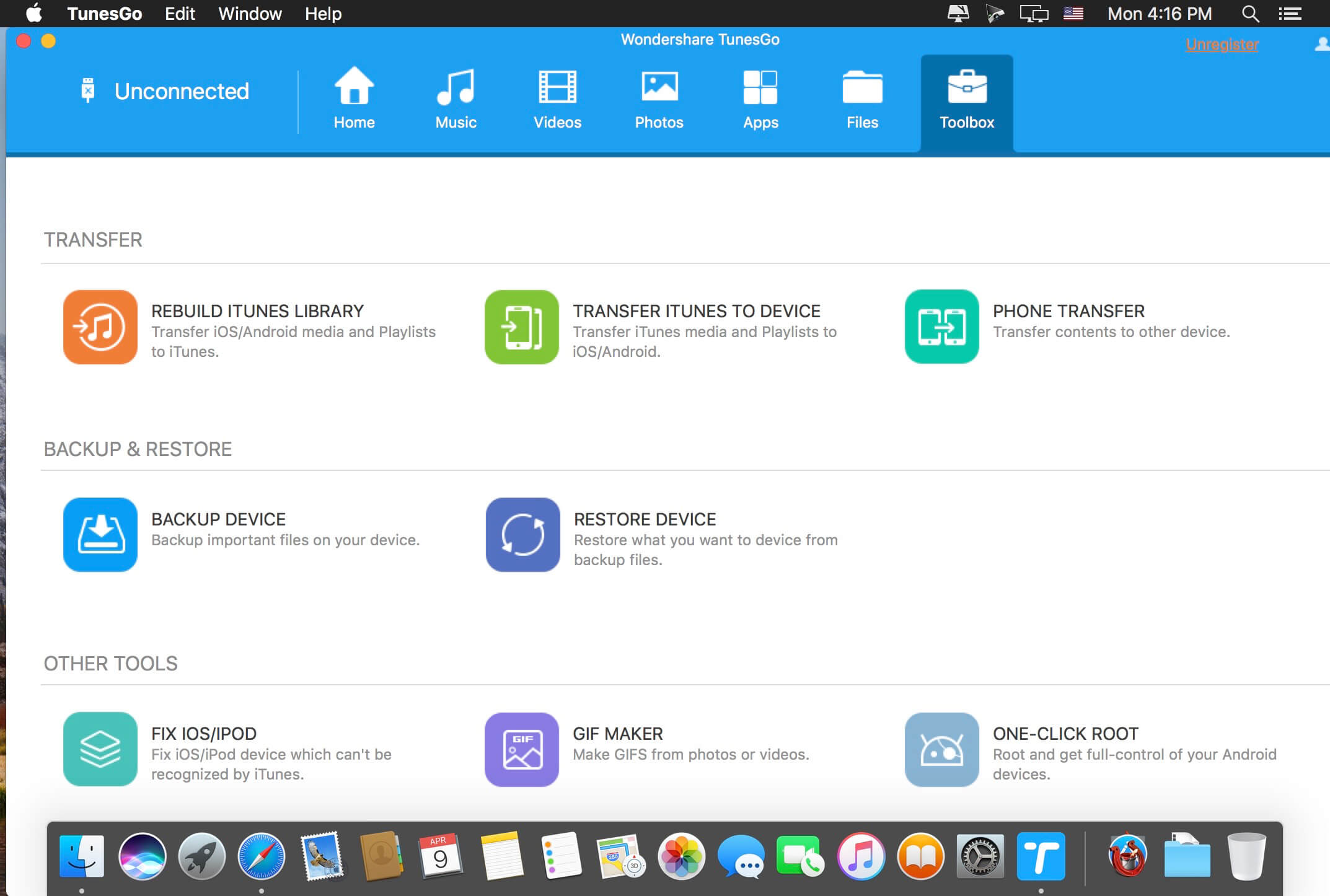The width and height of the screenshot is (1330, 896).
Task: Open the Music tab
Action: pos(456,99)
